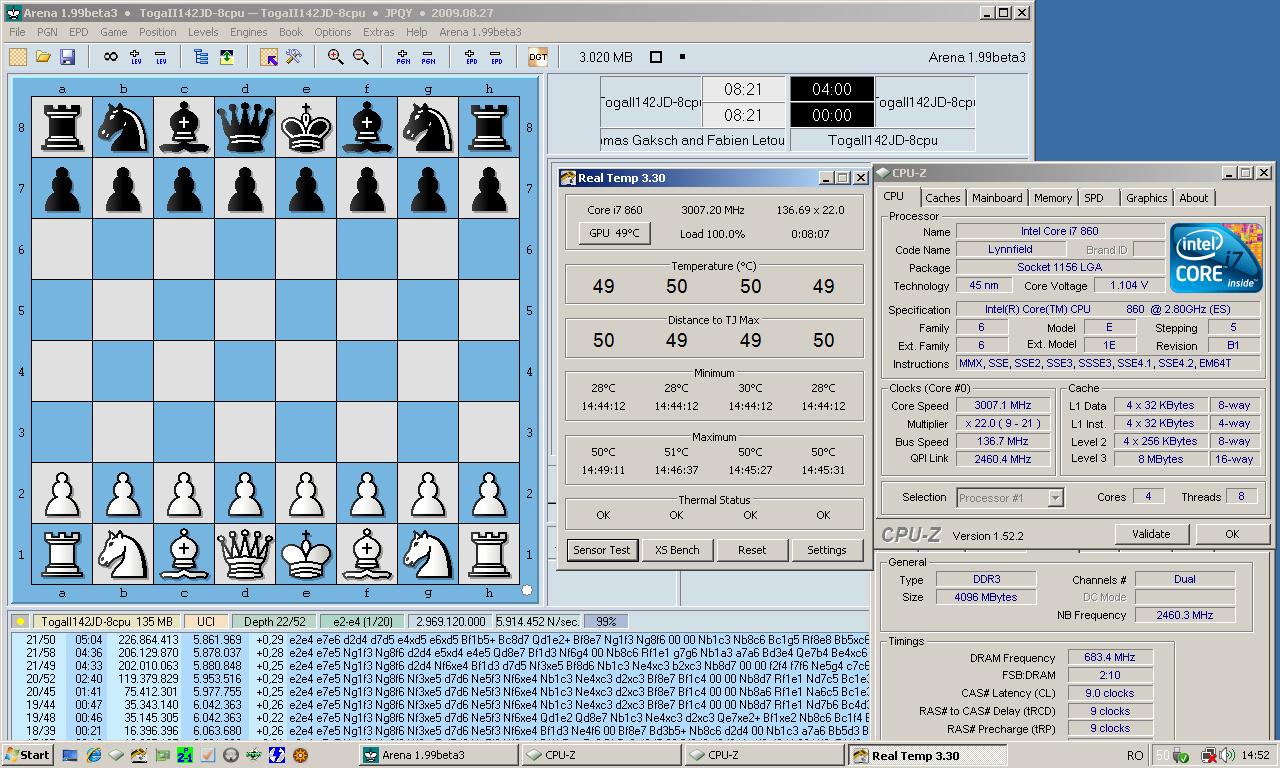Save game with the floppy disk icon
Screen dimensions: 1280x768
coord(68,57)
